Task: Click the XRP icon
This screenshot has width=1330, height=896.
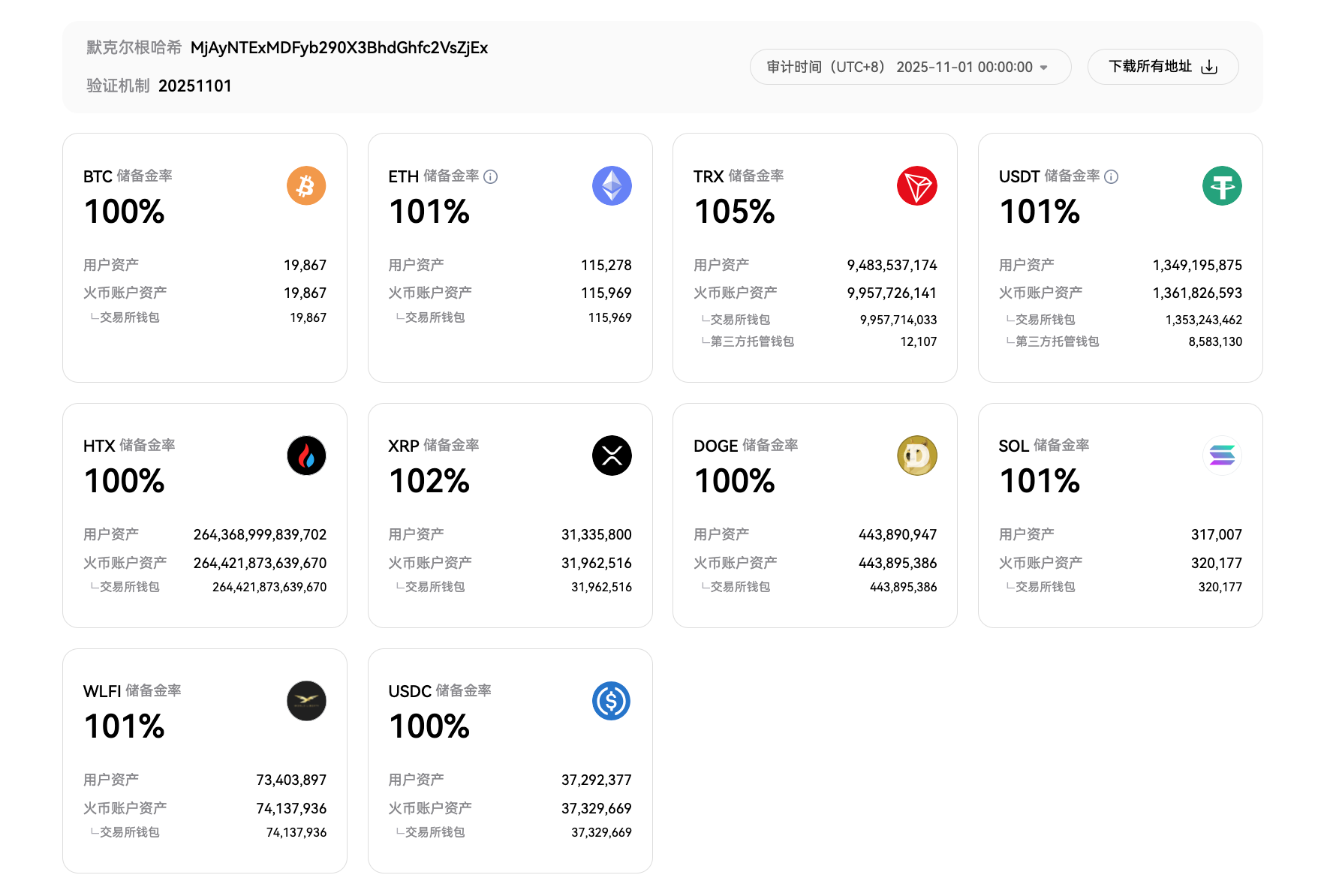Action: pyautogui.click(x=612, y=456)
